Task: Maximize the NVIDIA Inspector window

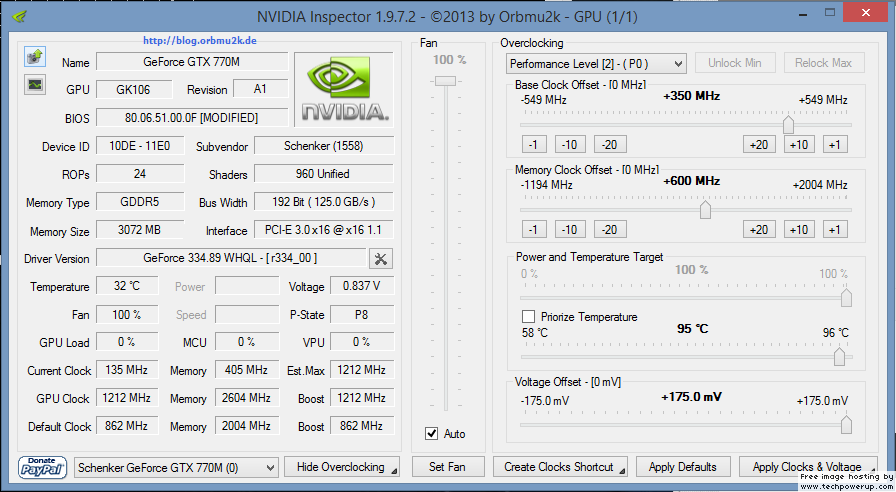Action: click(x=830, y=12)
